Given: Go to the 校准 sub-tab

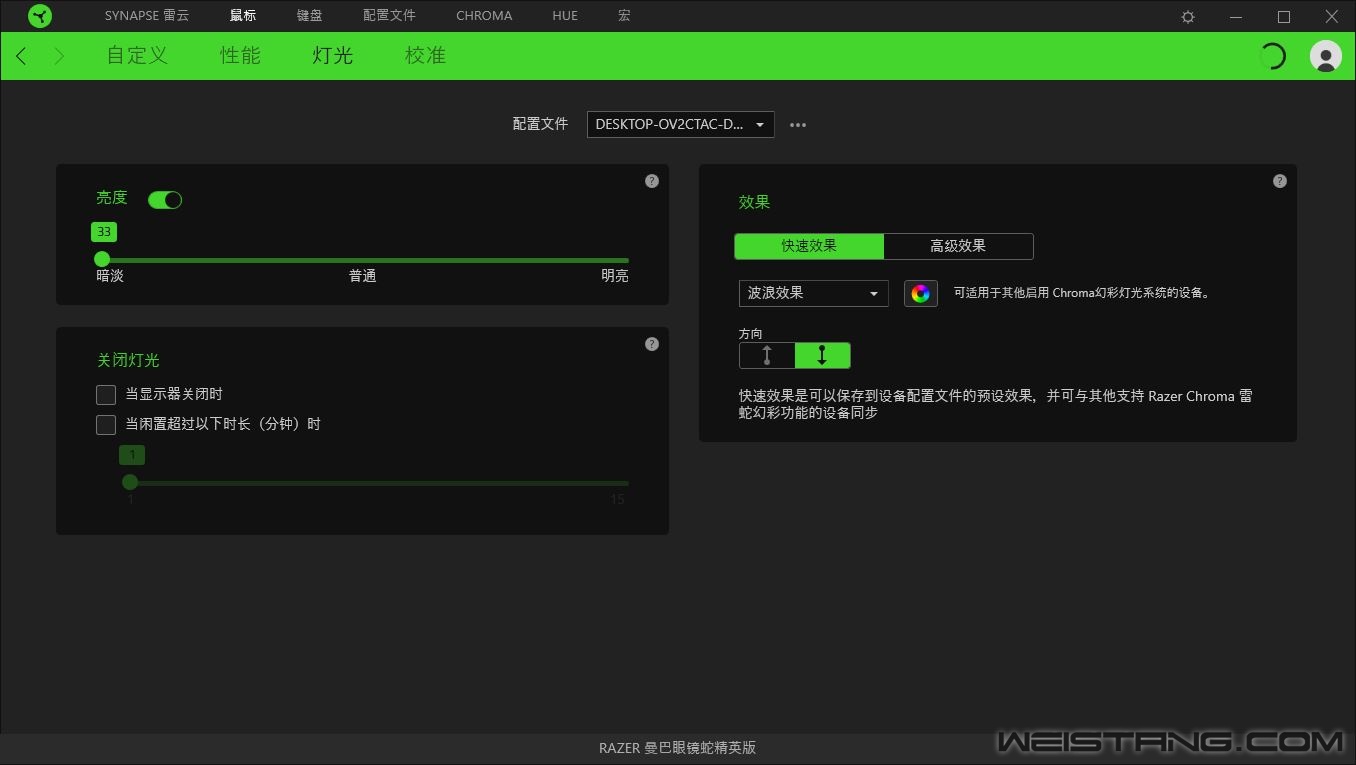Looking at the screenshot, I should [x=425, y=56].
